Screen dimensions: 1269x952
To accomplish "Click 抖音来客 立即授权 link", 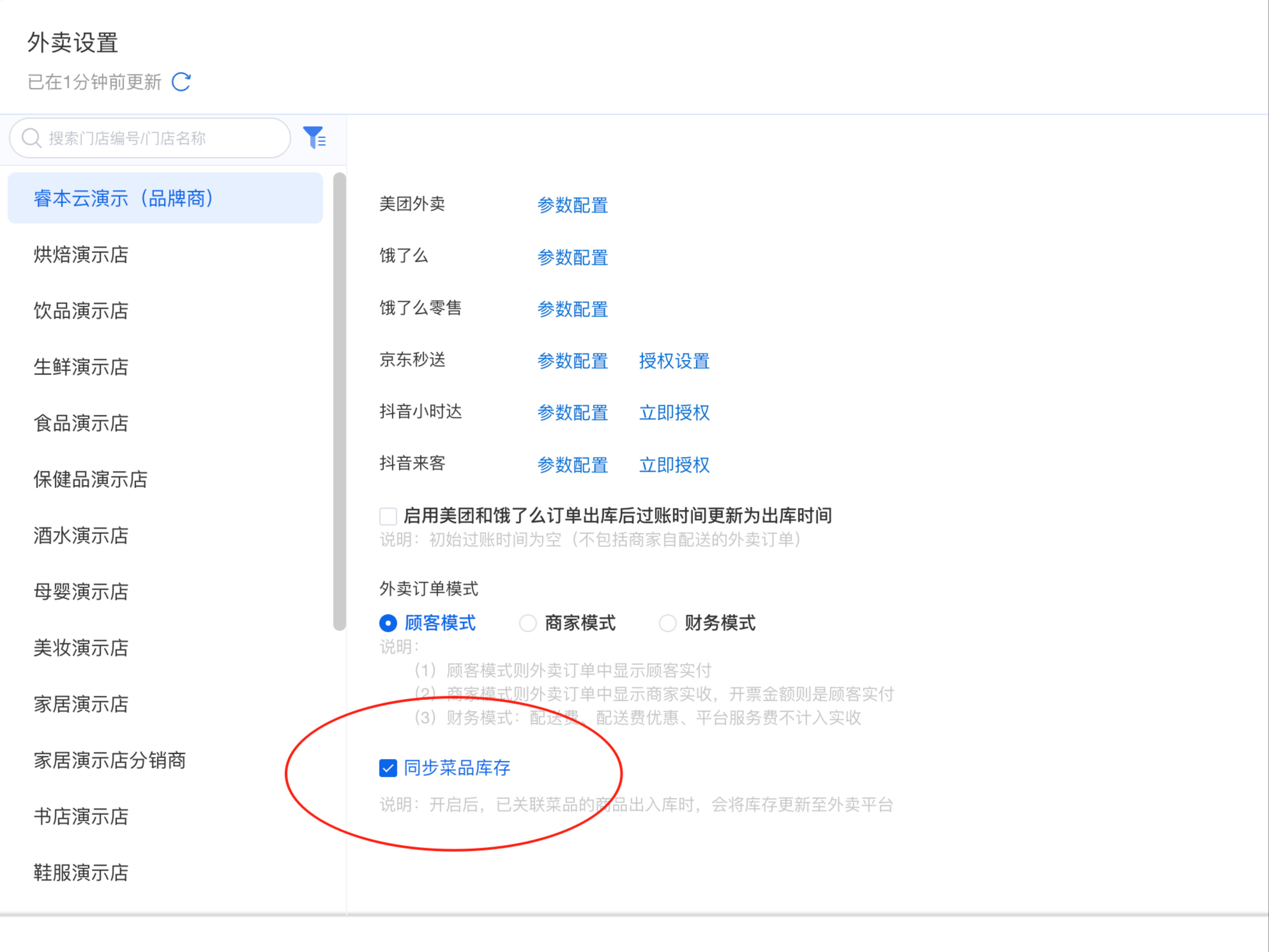I will [674, 465].
